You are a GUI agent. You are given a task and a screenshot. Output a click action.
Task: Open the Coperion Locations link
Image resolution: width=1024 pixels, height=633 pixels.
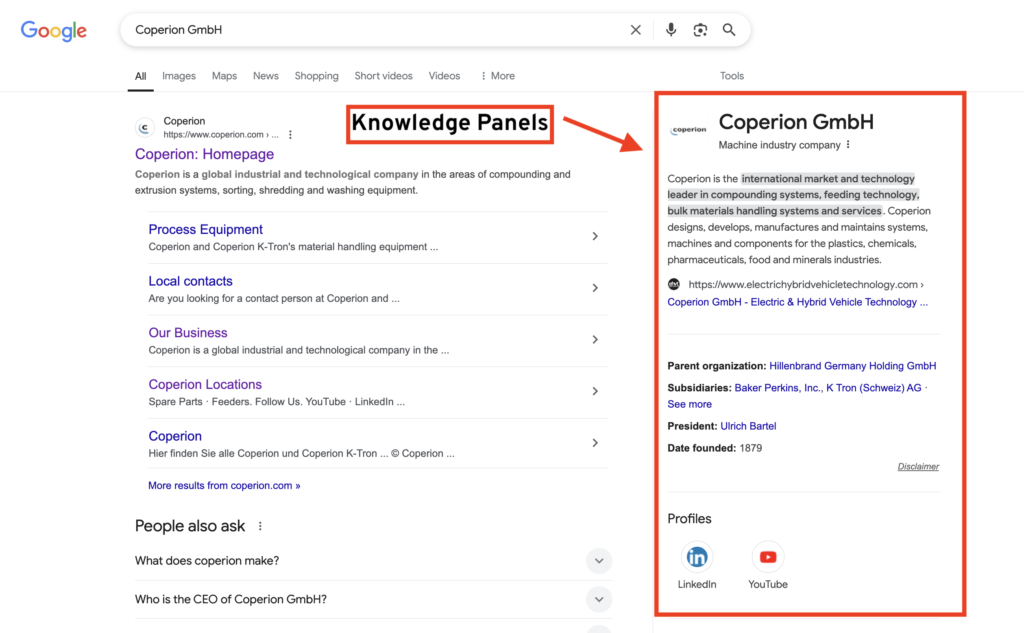tap(205, 384)
